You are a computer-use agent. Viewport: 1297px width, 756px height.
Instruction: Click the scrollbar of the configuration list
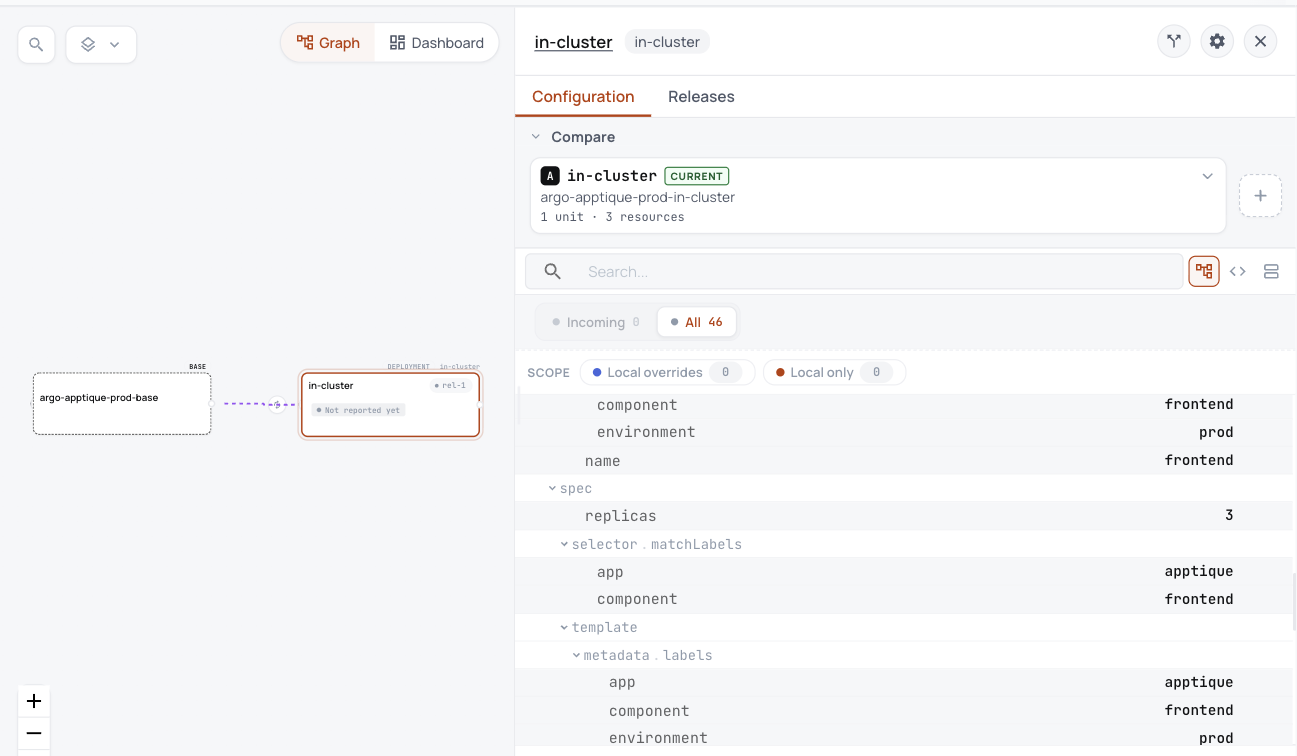pyautogui.click(x=1294, y=602)
